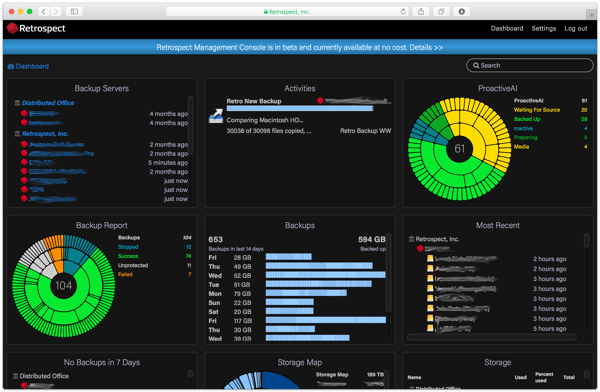
Task: Open Safari's share button
Action: [421, 11]
